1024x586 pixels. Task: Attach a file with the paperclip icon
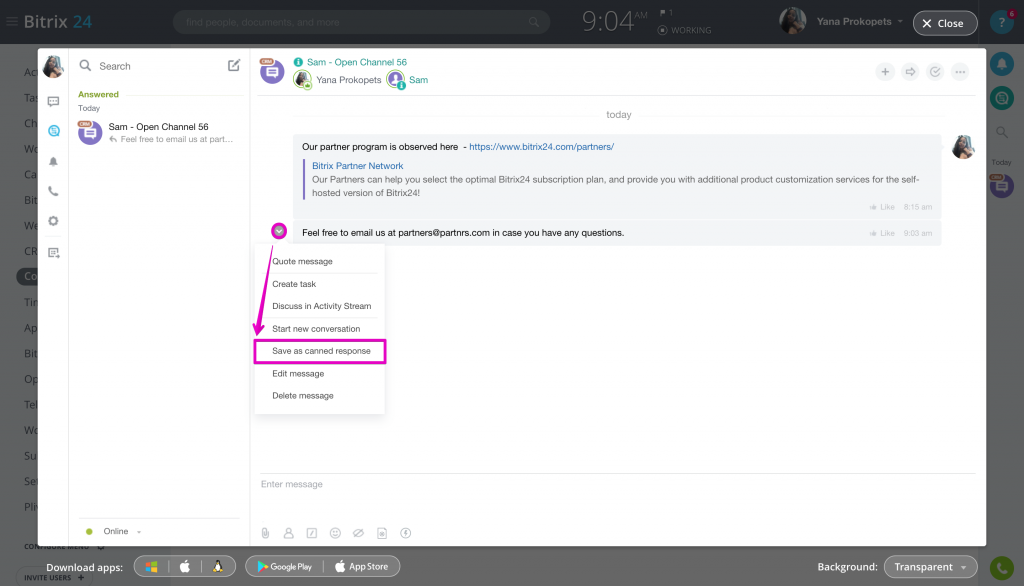click(265, 533)
